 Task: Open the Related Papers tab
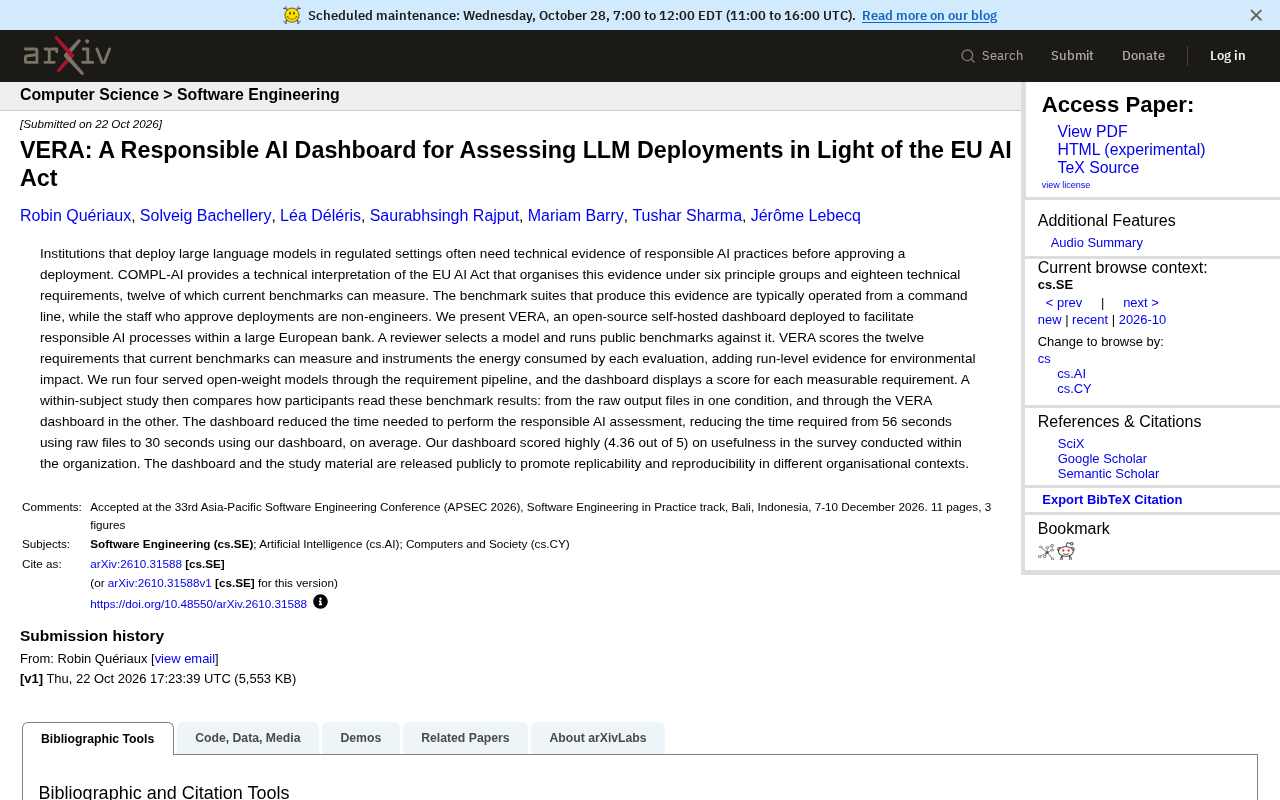point(465,738)
